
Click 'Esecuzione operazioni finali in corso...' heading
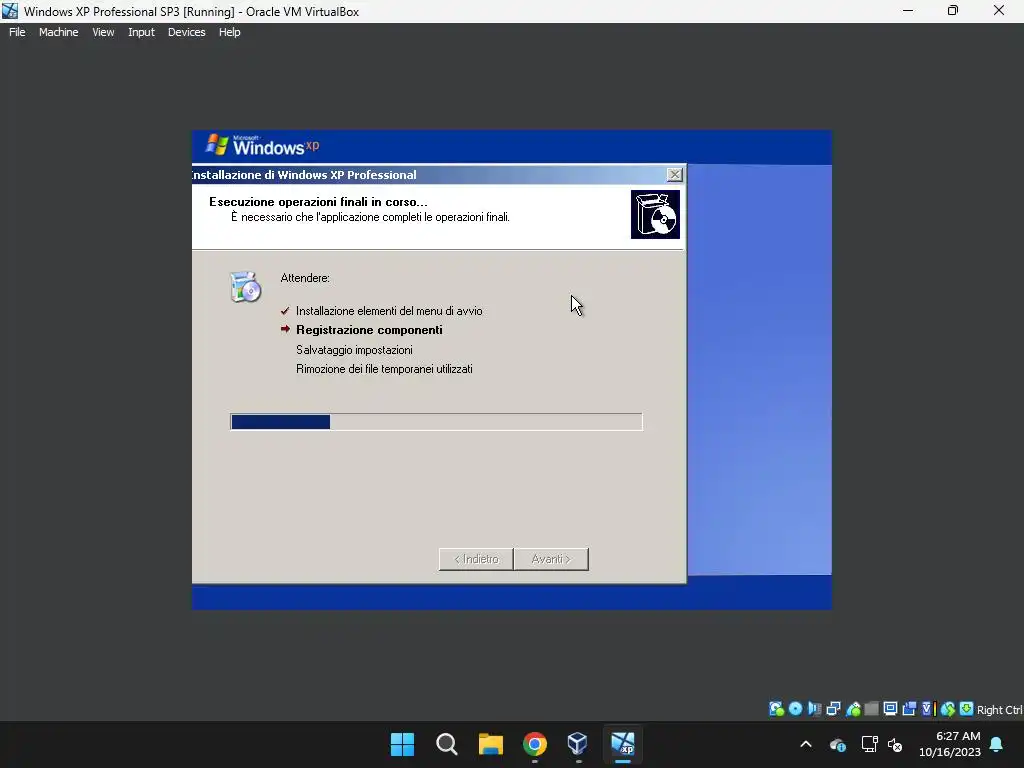tap(318, 202)
